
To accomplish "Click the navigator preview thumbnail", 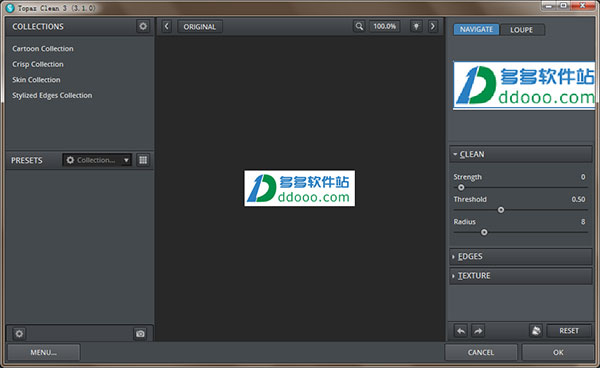I will tap(524, 86).
